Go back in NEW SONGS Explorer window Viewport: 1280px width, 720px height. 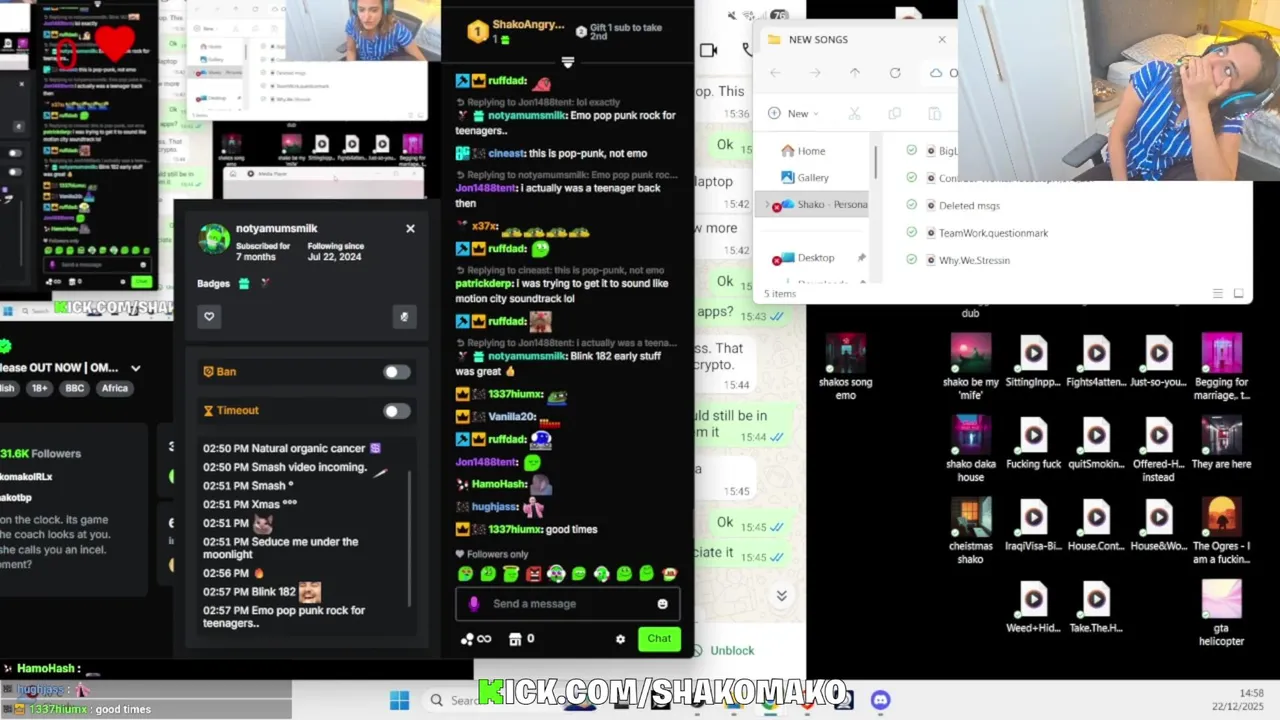(x=775, y=73)
